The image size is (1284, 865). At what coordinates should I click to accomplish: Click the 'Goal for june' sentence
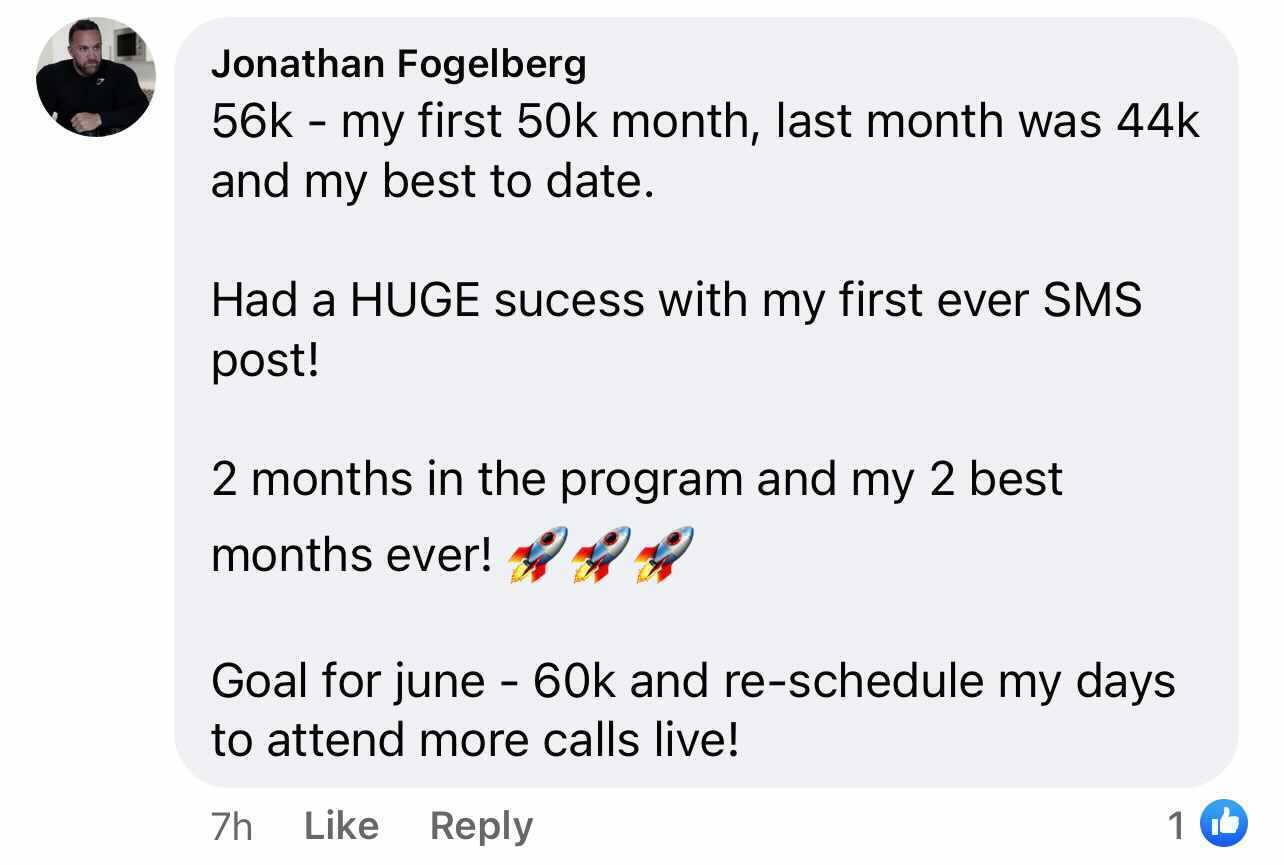[x=693, y=682]
